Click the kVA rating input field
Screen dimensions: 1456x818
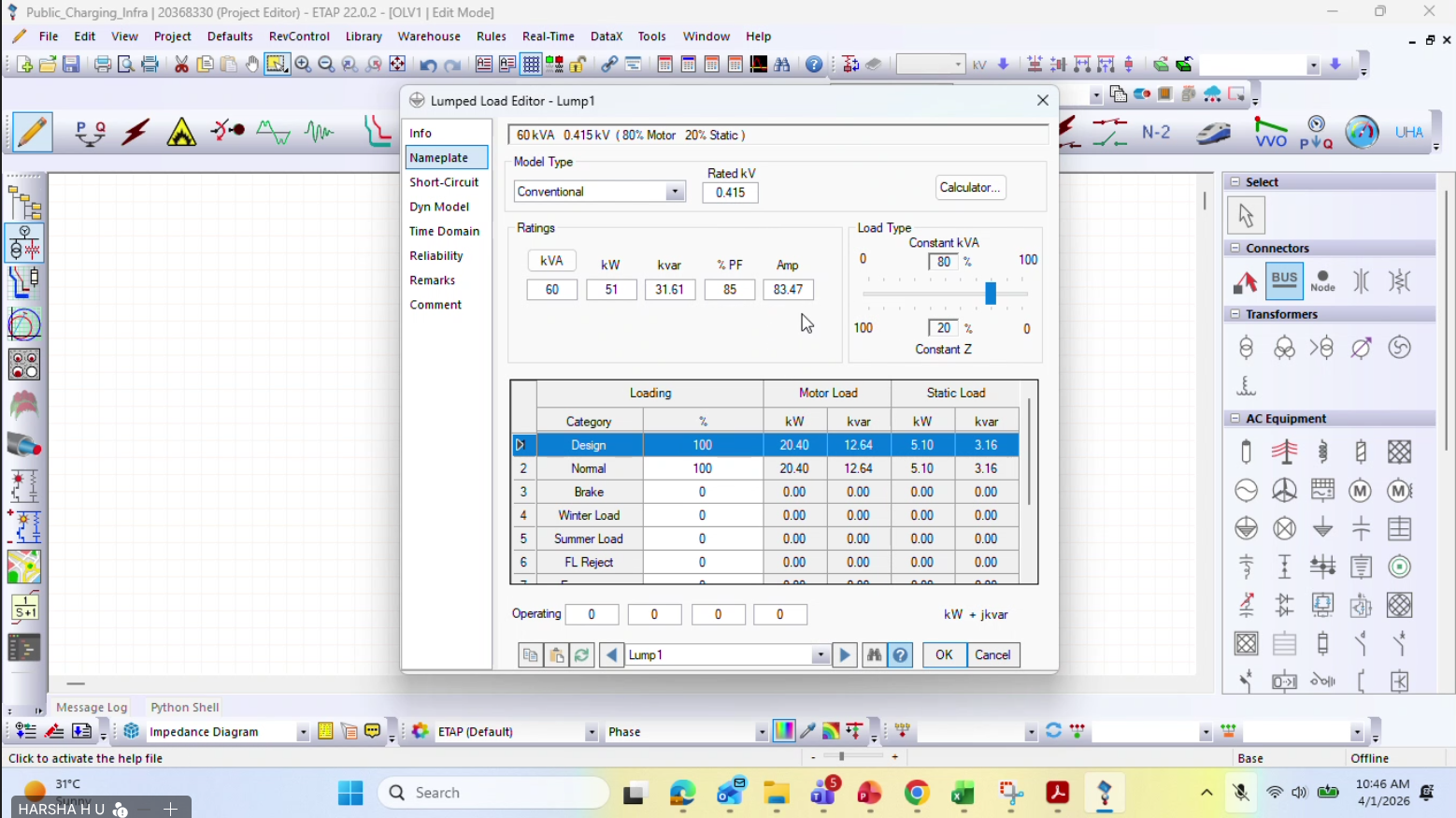coord(551,290)
